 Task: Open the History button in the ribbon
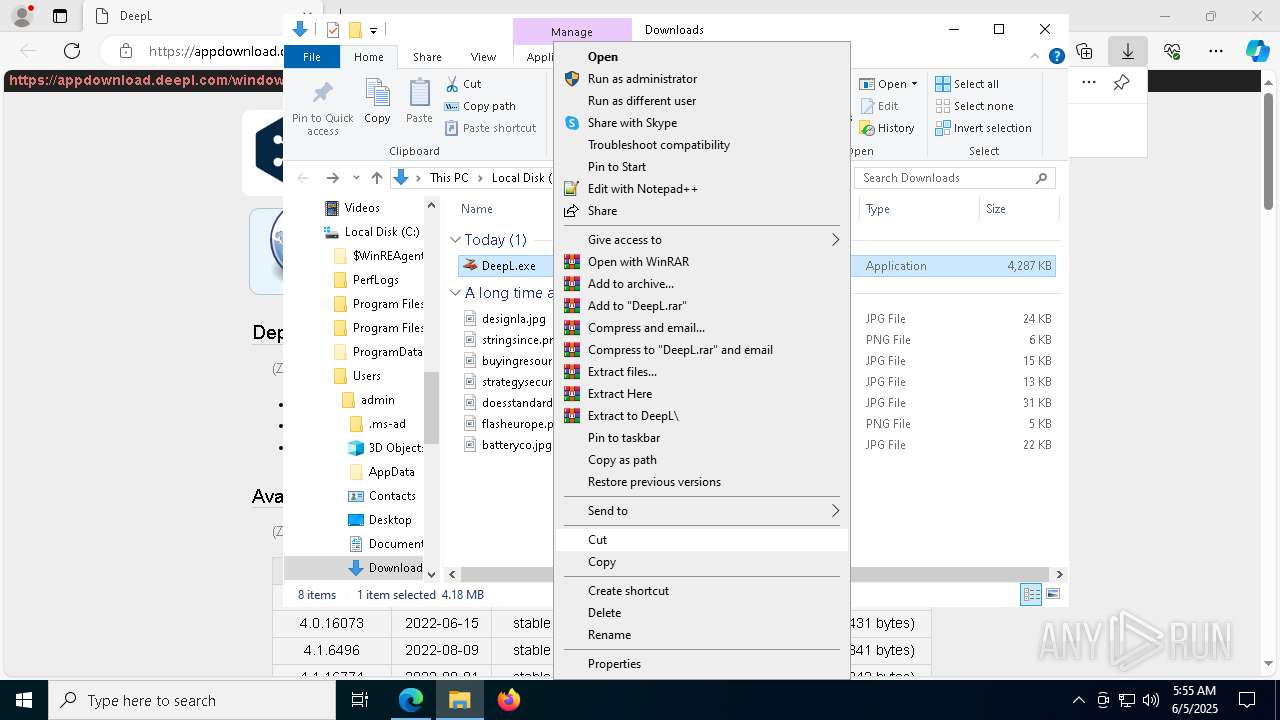887,128
